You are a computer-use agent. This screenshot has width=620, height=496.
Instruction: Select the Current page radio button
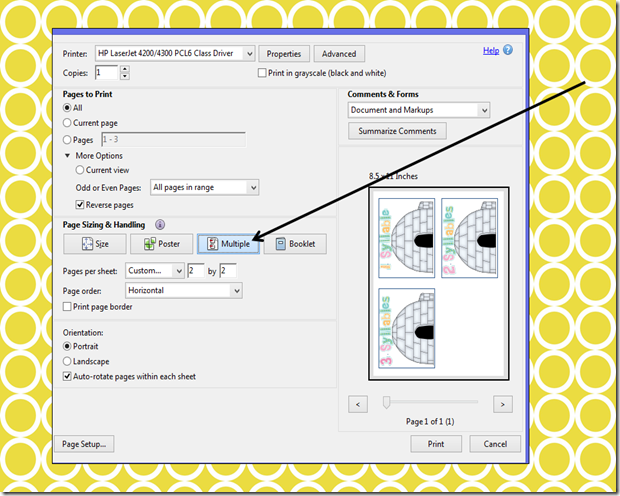(x=67, y=123)
